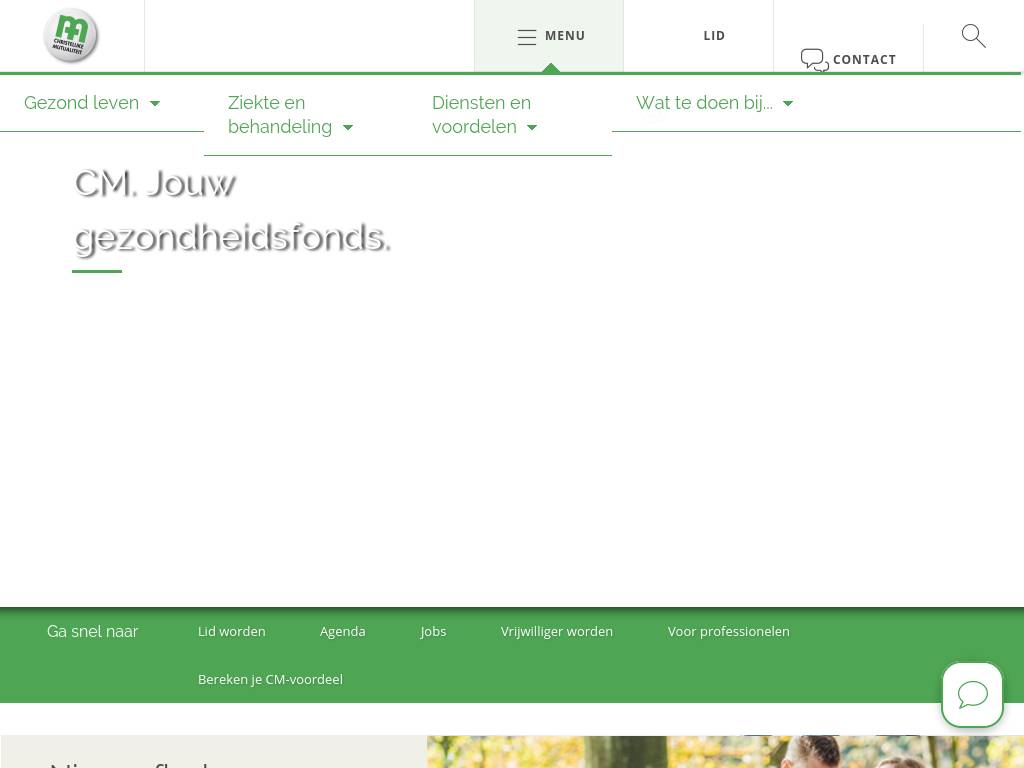
Task: Expand the Diensten en voordelen dropdown
Action: pos(532,127)
